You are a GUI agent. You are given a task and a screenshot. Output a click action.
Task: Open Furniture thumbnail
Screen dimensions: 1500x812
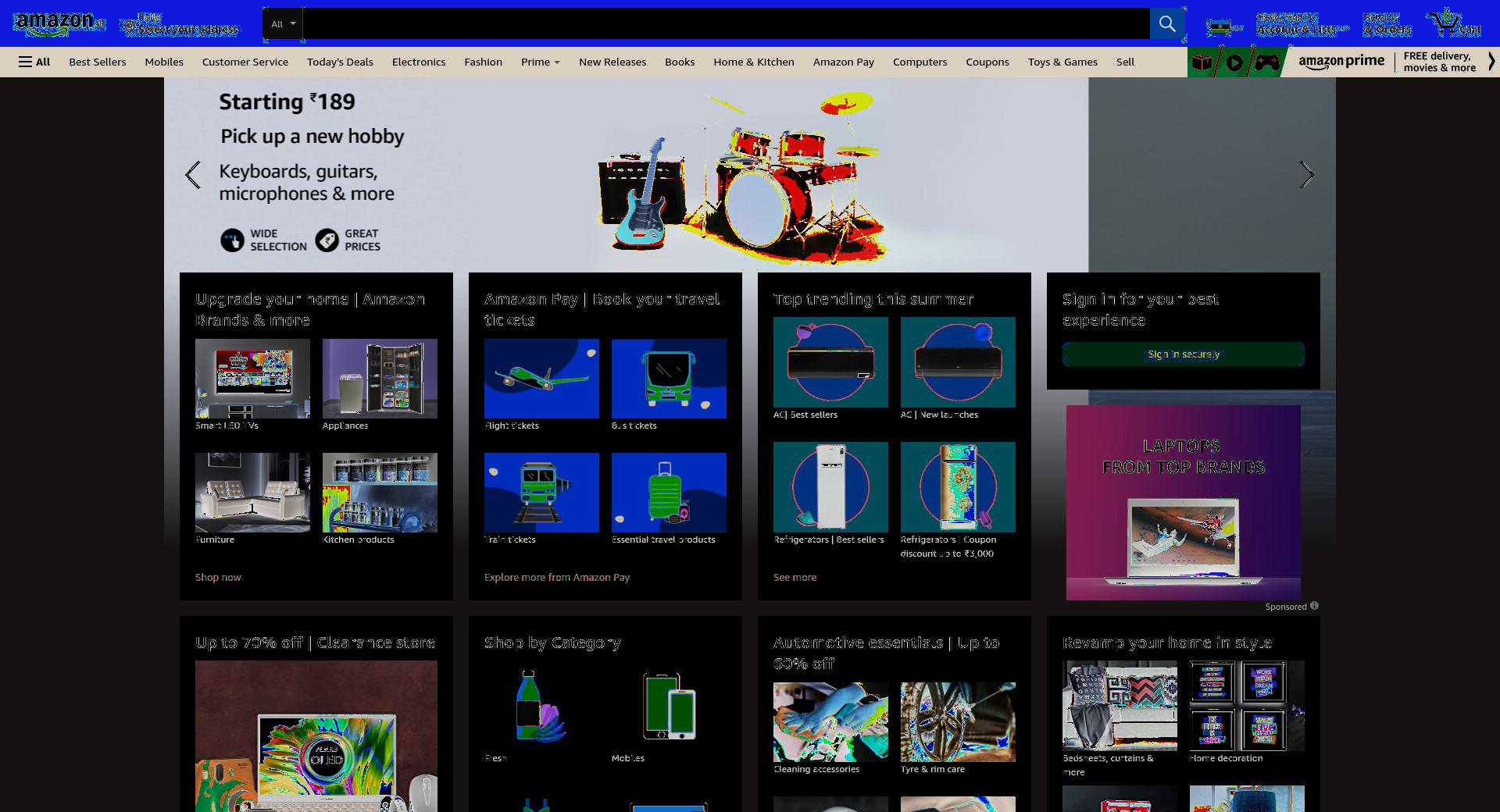[252, 493]
